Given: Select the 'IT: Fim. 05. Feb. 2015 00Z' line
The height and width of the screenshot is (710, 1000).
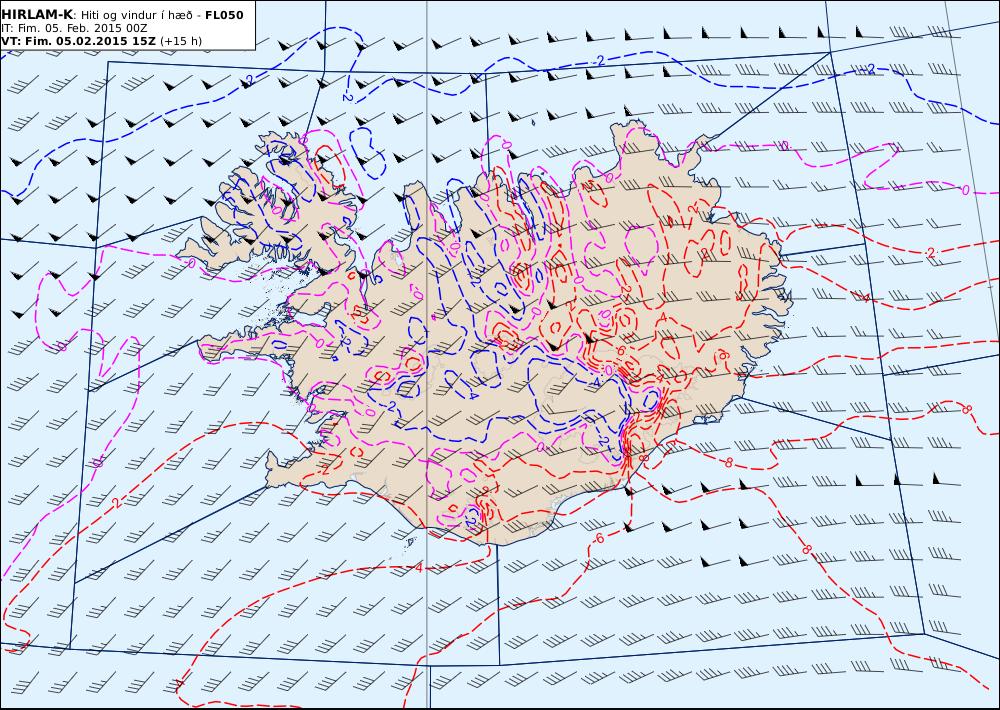Looking at the screenshot, I should [74, 28].
